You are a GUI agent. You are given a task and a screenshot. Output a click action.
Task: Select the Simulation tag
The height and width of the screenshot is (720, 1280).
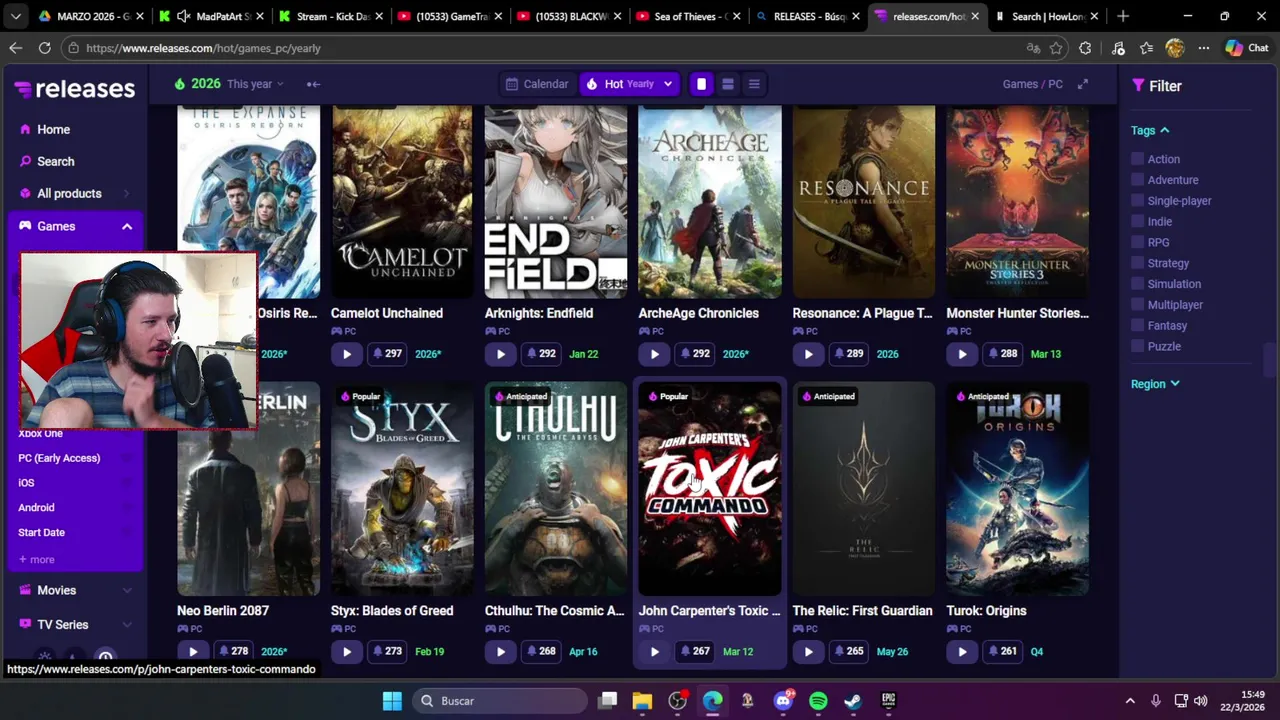point(1137,284)
